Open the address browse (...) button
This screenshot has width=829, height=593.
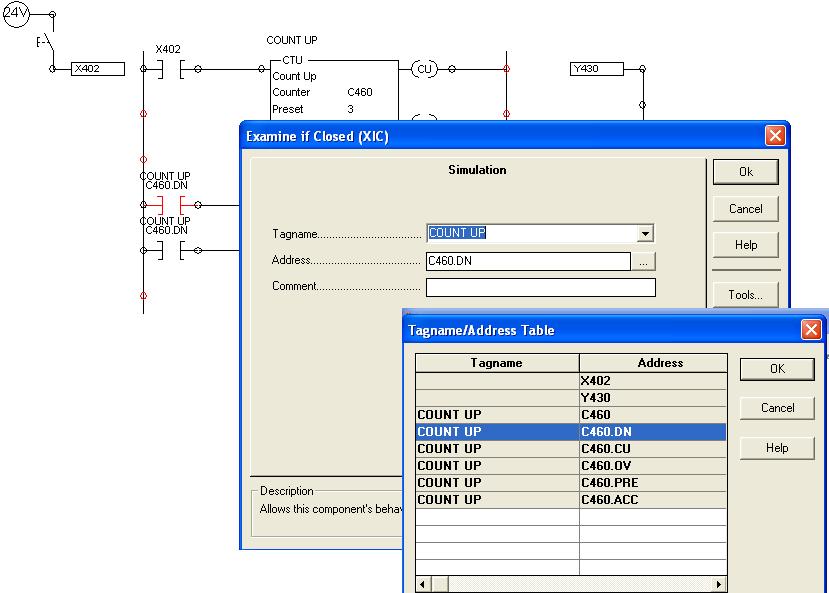(x=643, y=262)
